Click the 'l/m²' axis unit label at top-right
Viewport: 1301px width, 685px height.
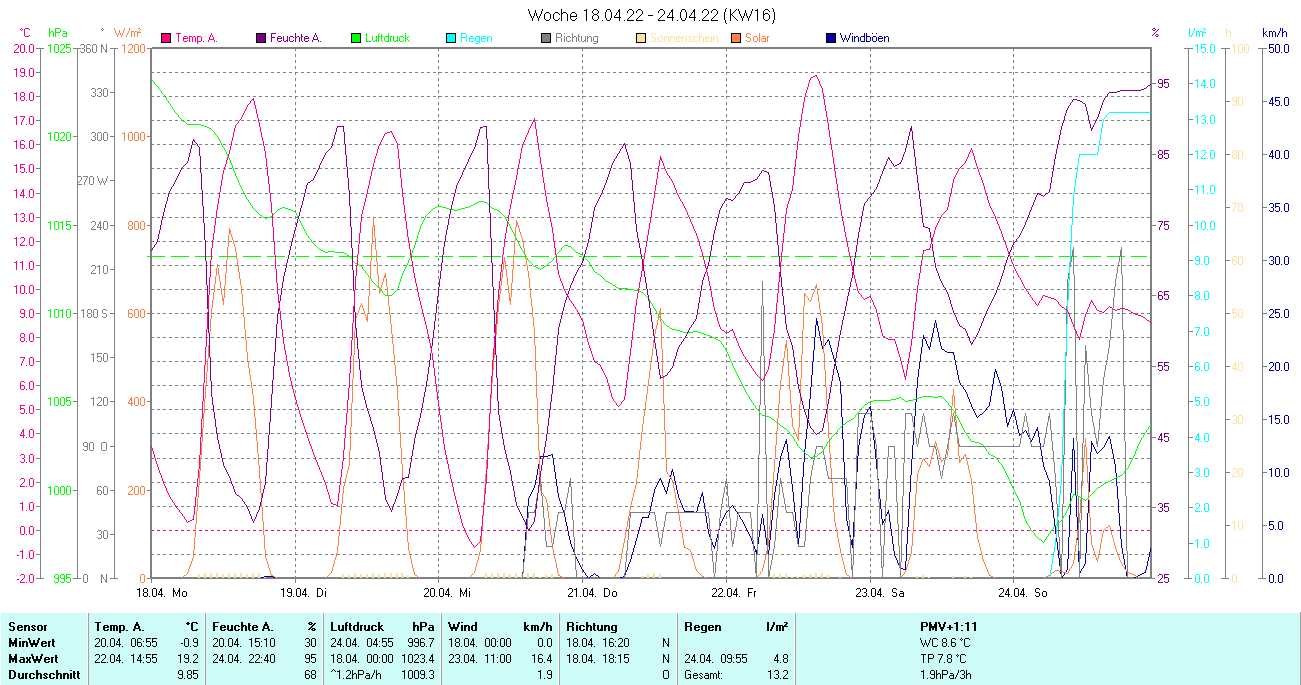click(1197, 33)
